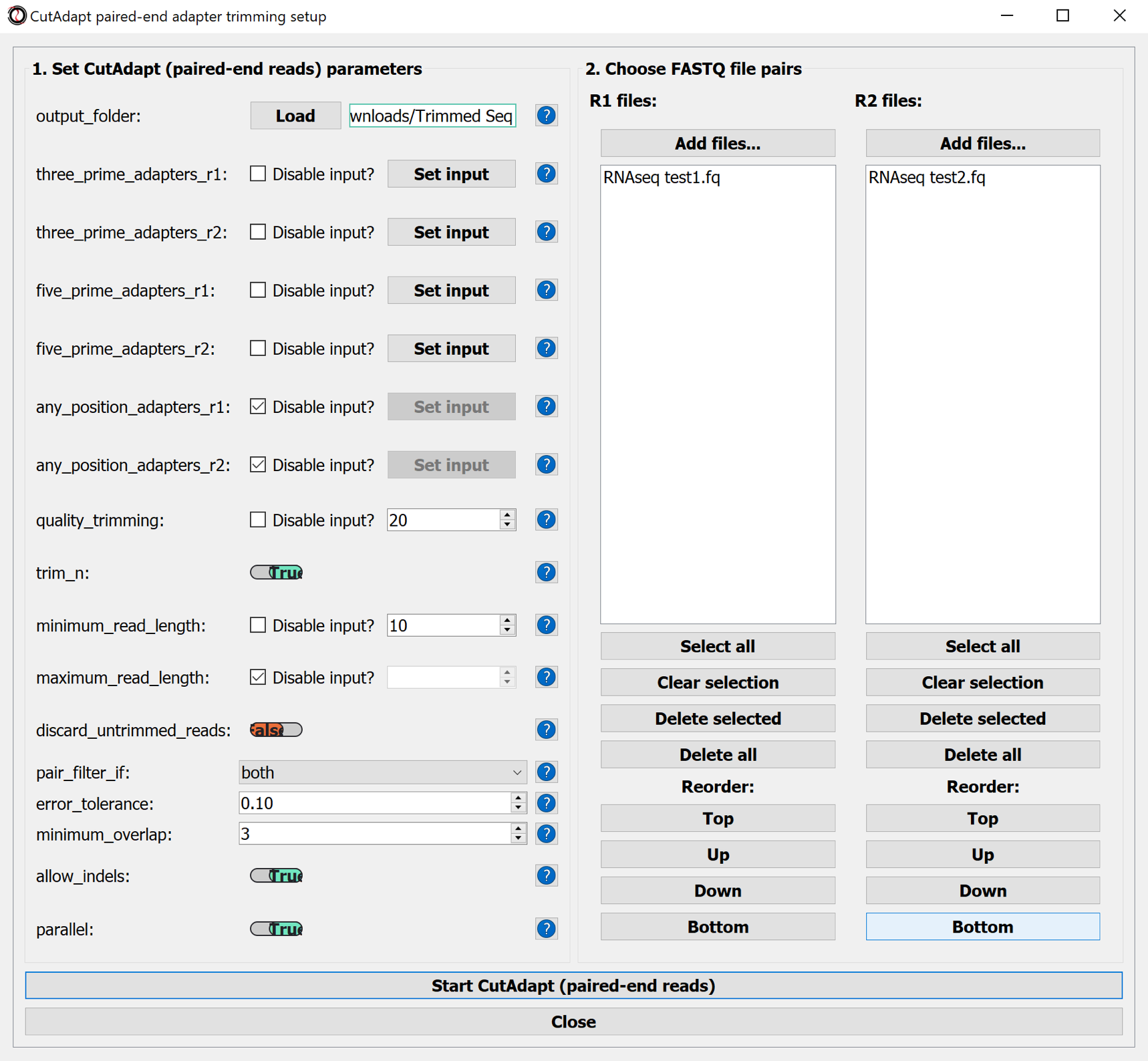
Task: Open pair_filter_if dropdown
Action: tap(382, 772)
